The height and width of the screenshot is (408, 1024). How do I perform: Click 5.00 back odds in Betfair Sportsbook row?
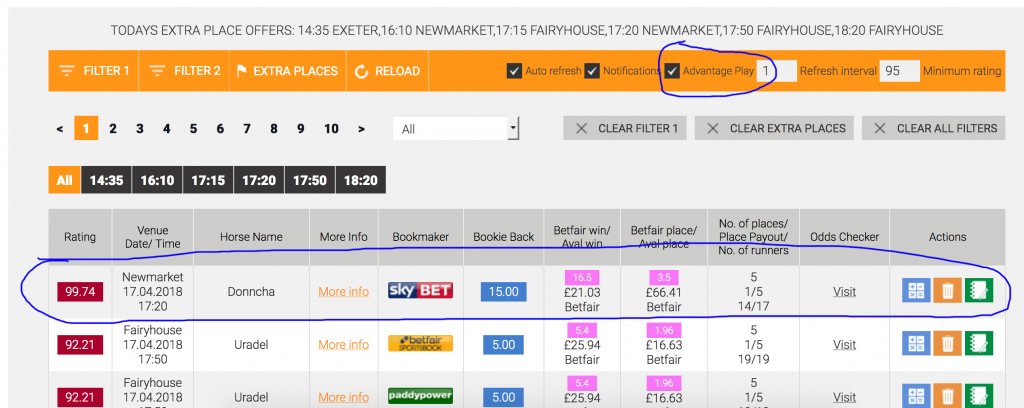(x=504, y=345)
